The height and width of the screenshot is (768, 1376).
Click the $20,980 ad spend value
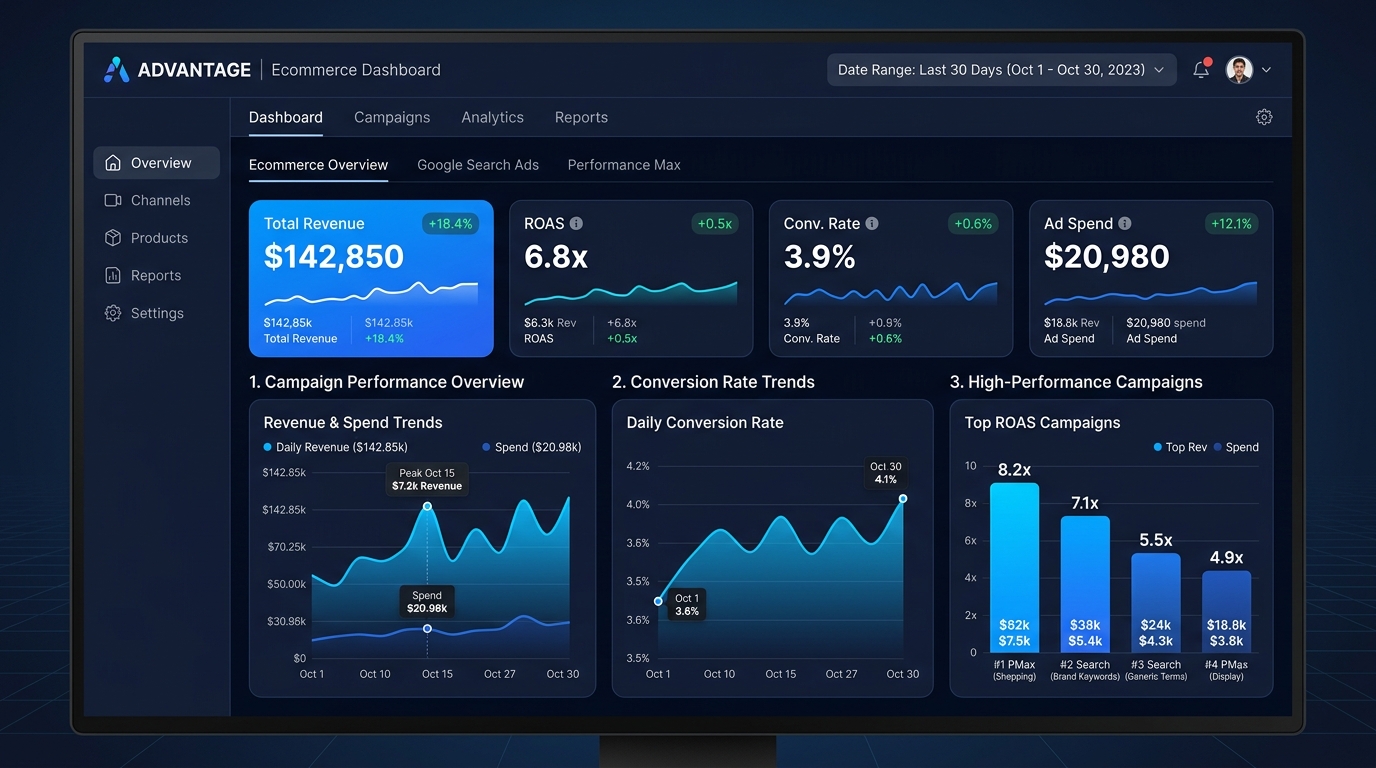pos(1107,257)
